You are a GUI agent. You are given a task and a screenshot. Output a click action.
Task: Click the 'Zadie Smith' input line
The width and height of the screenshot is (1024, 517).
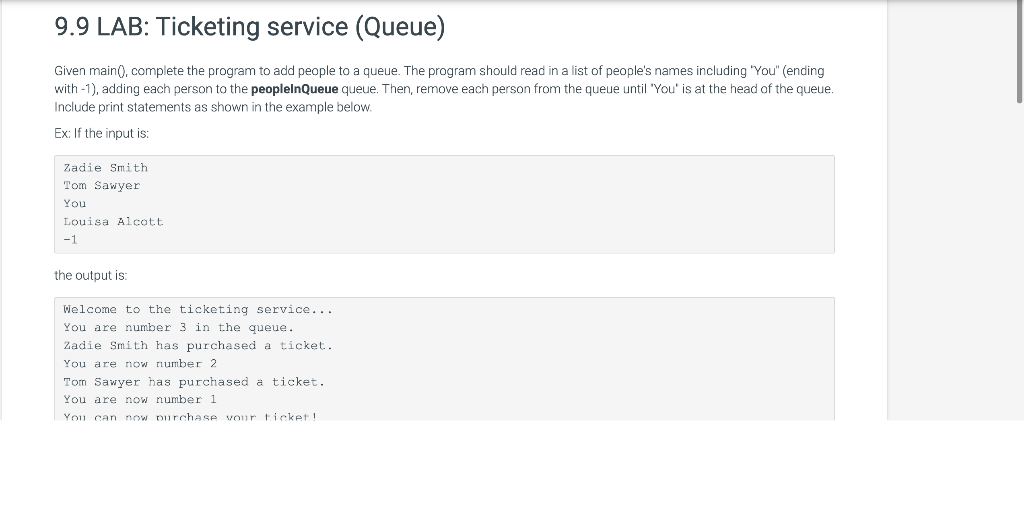tap(105, 168)
